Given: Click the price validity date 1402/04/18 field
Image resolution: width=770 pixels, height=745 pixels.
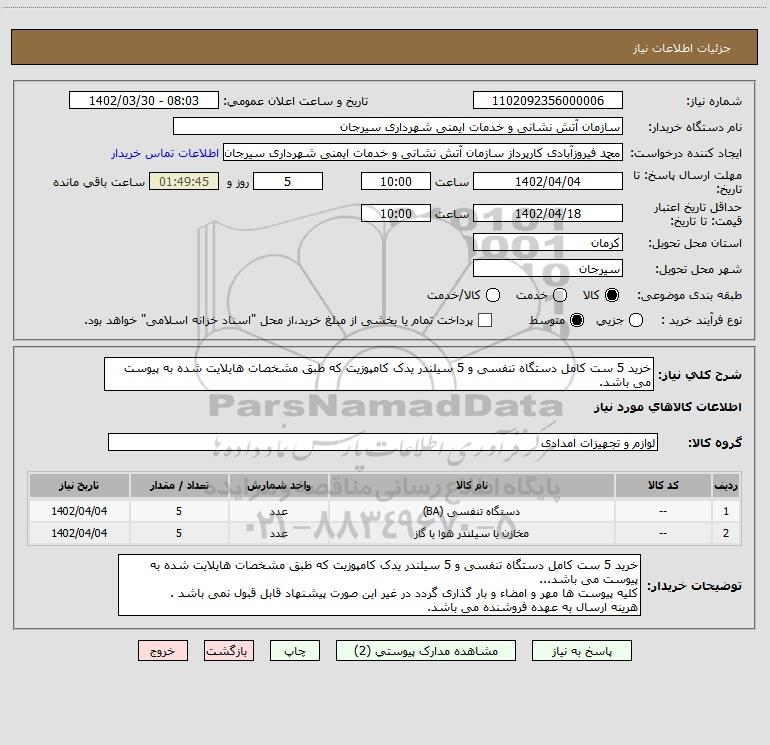Looking at the screenshot, I should coord(548,213).
